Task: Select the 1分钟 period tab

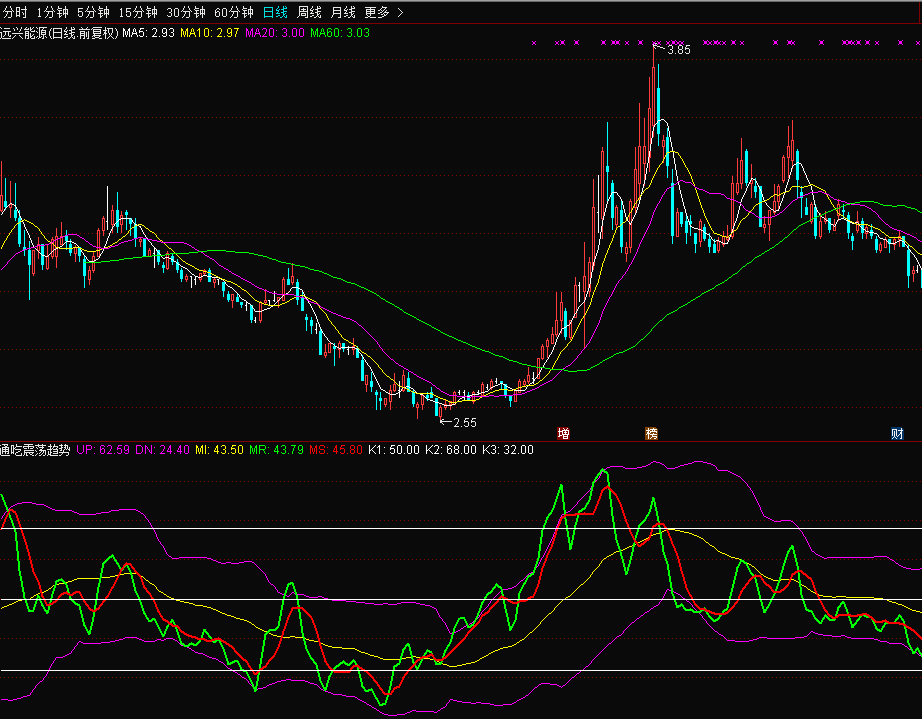Action: click(x=52, y=12)
